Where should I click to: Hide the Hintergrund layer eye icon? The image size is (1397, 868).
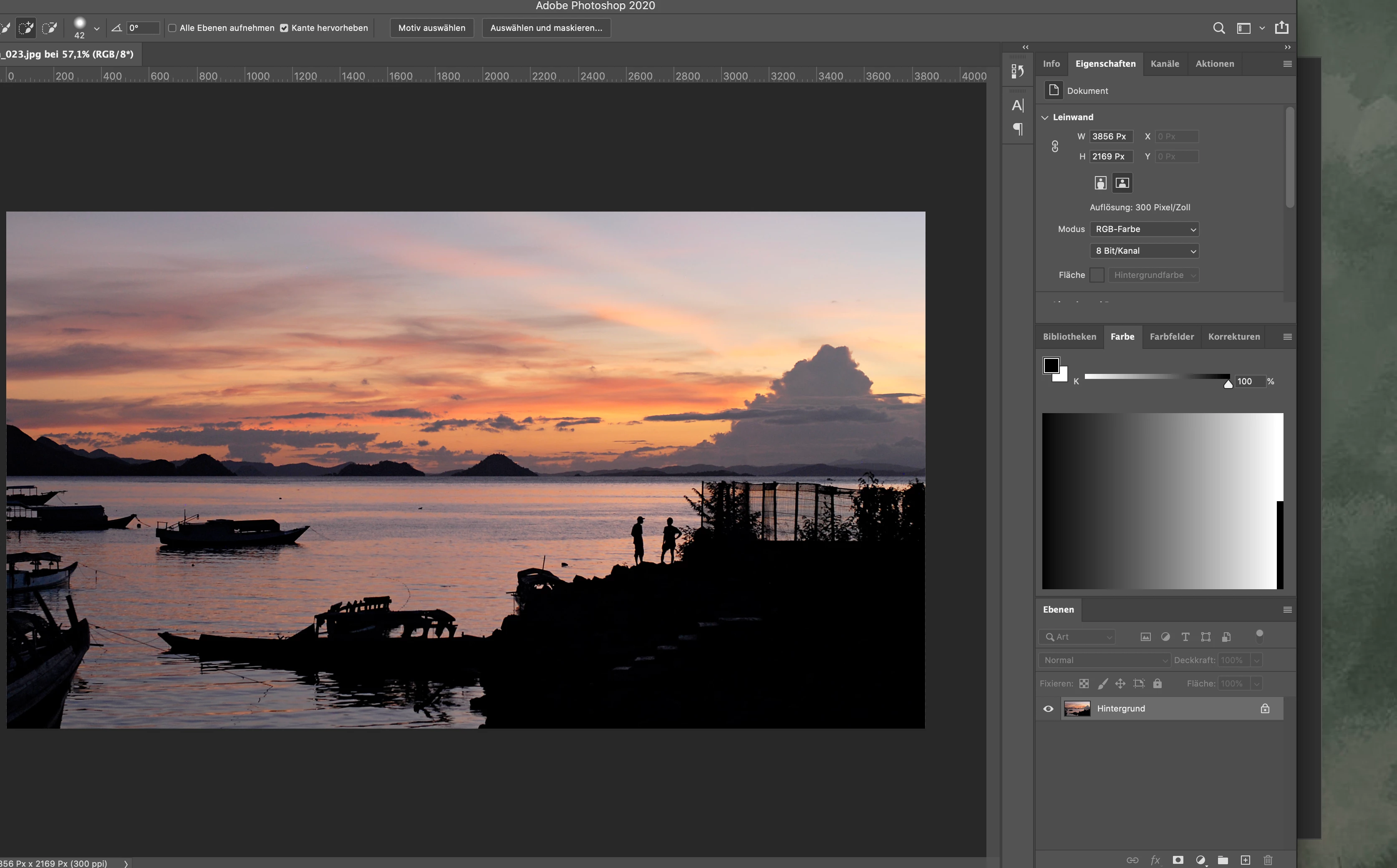[1048, 709]
